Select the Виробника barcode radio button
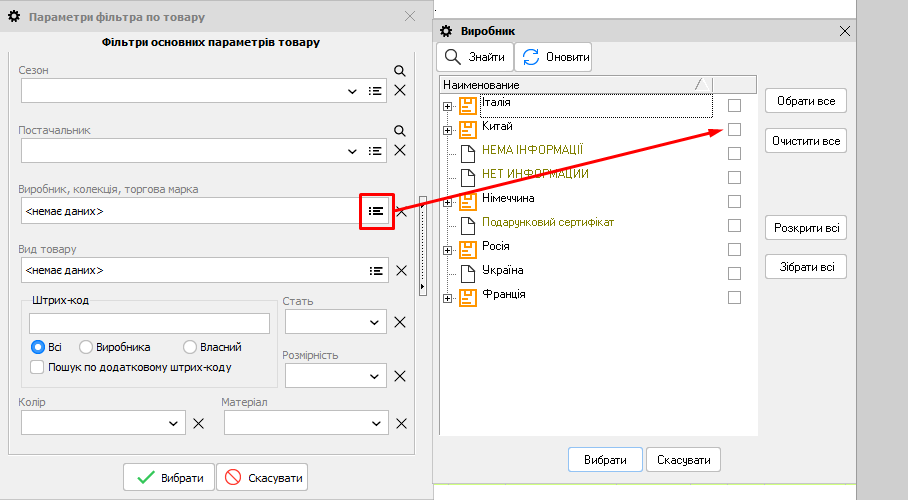Image resolution: width=908 pixels, height=500 pixels. click(x=86, y=347)
